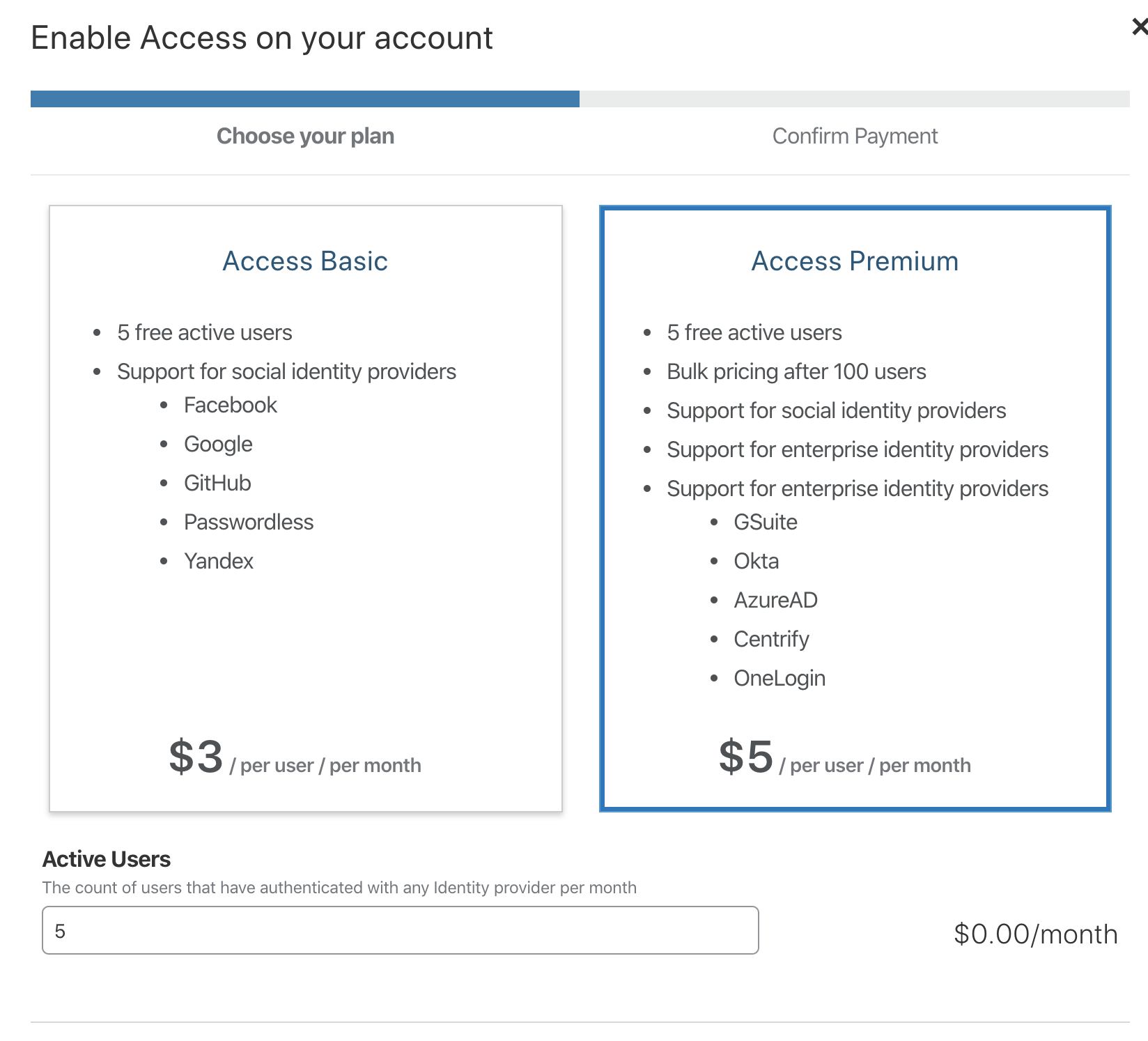The height and width of the screenshot is (1041, 1148).
Task: Click the $3 per user price
Action: pos(196,757)
